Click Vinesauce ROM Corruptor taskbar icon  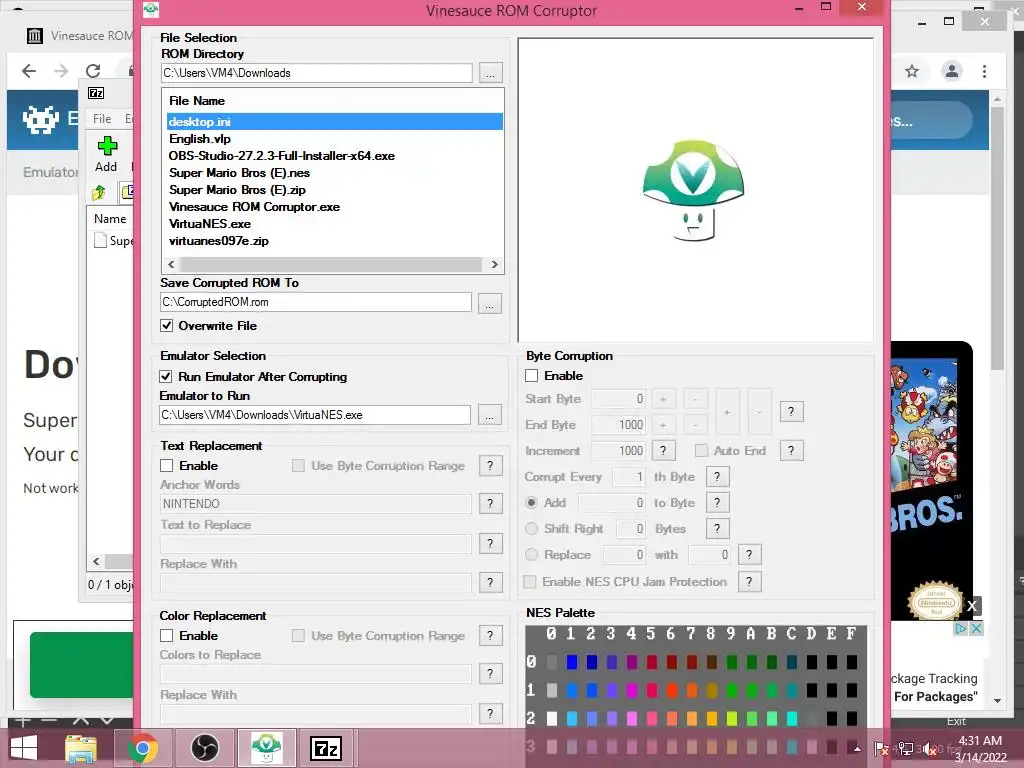pos(266,748)
